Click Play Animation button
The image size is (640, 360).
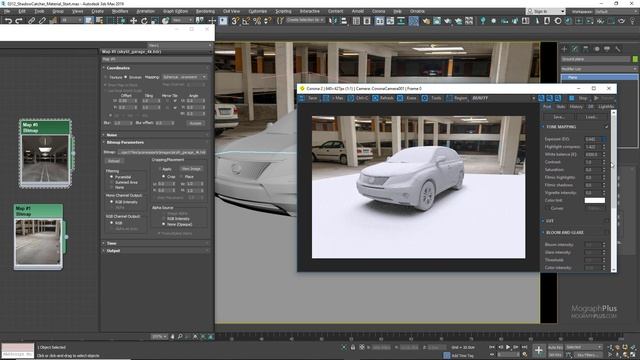[x=508, y=347]
